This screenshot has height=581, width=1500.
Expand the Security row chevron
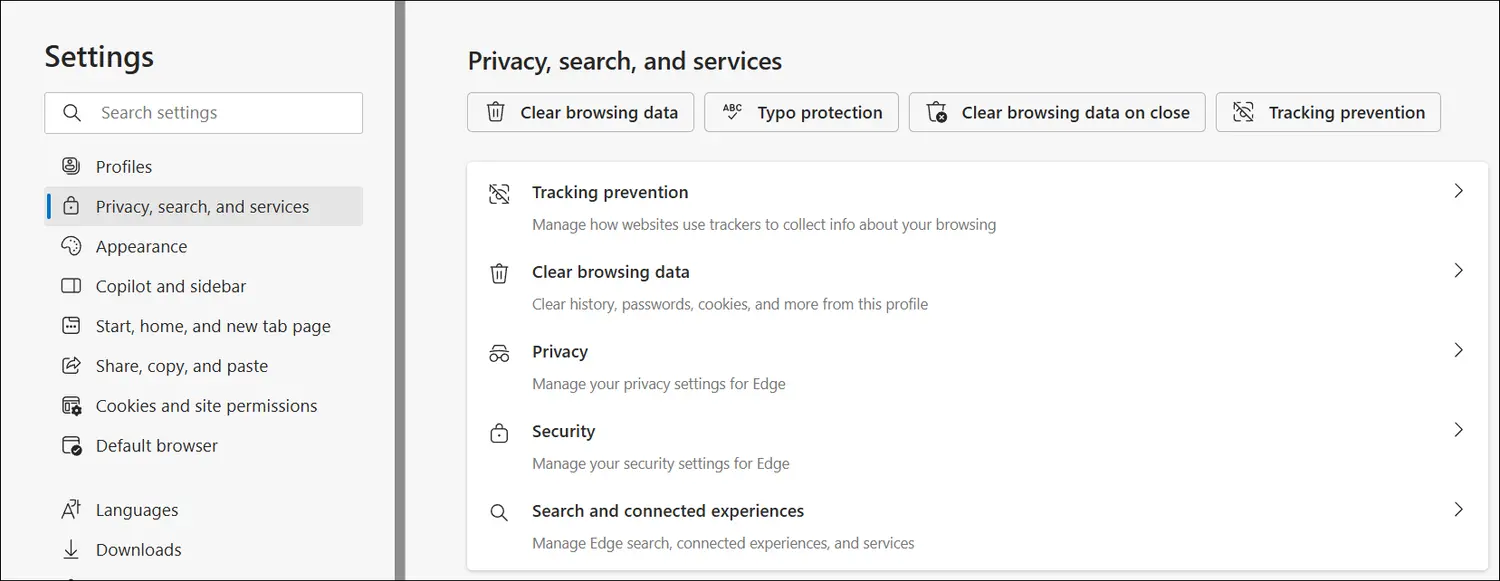click(x=1458, y=430)
